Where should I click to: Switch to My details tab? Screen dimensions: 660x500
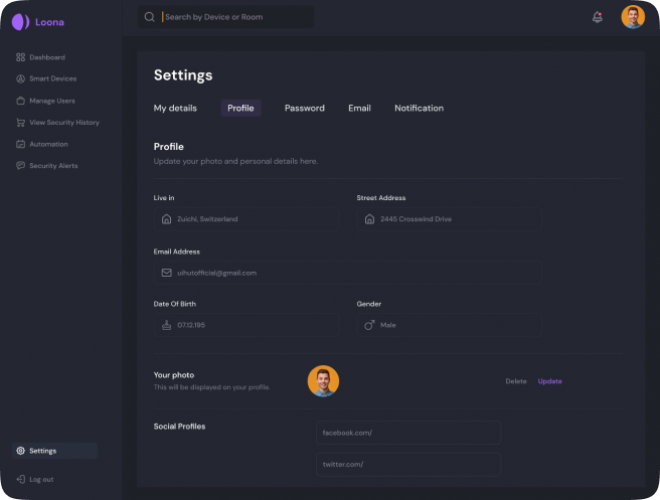click(175, 108)
